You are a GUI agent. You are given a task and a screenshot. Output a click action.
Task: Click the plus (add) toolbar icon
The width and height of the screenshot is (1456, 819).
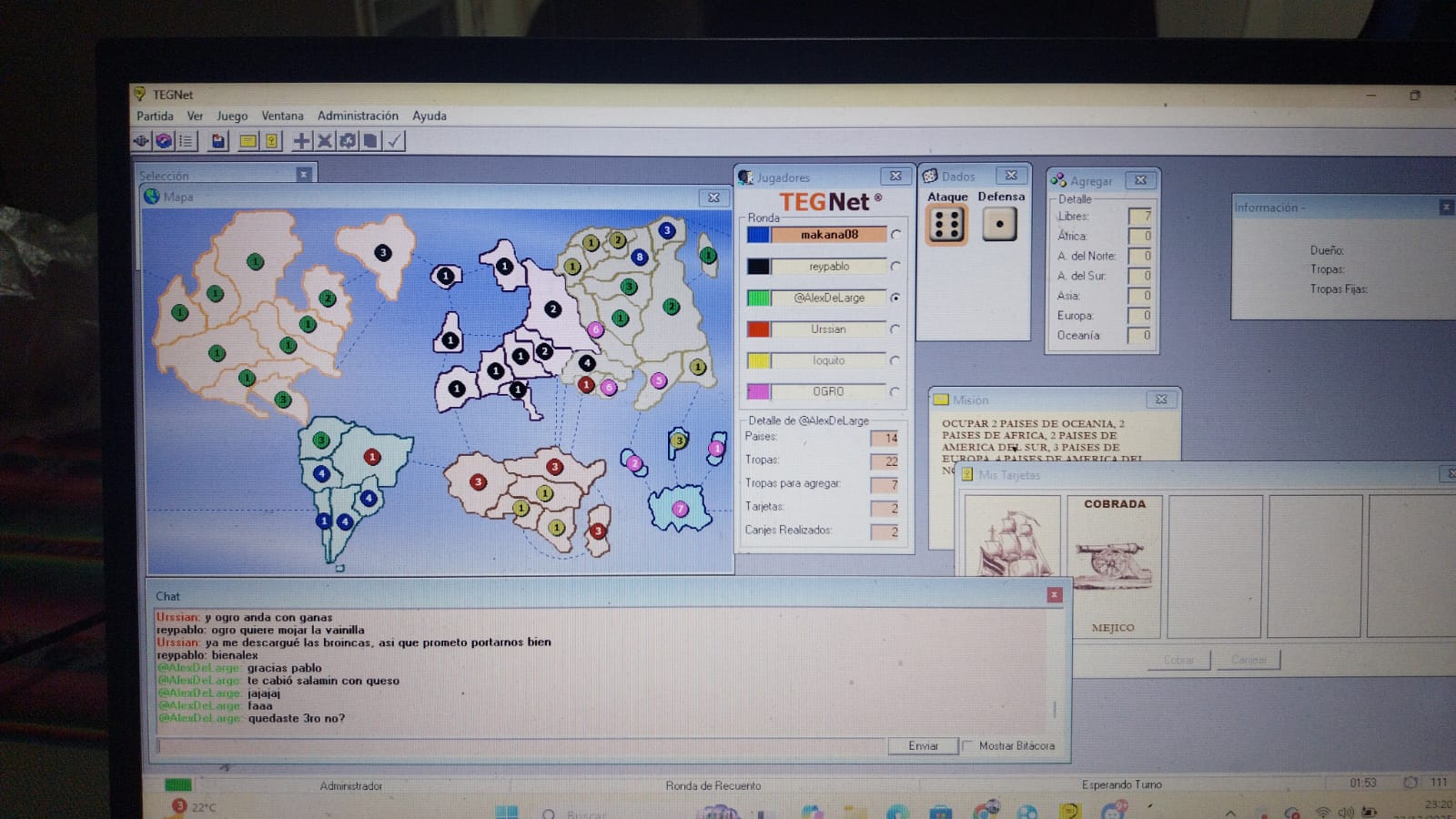pyautogui.click(x=301, y=141)
